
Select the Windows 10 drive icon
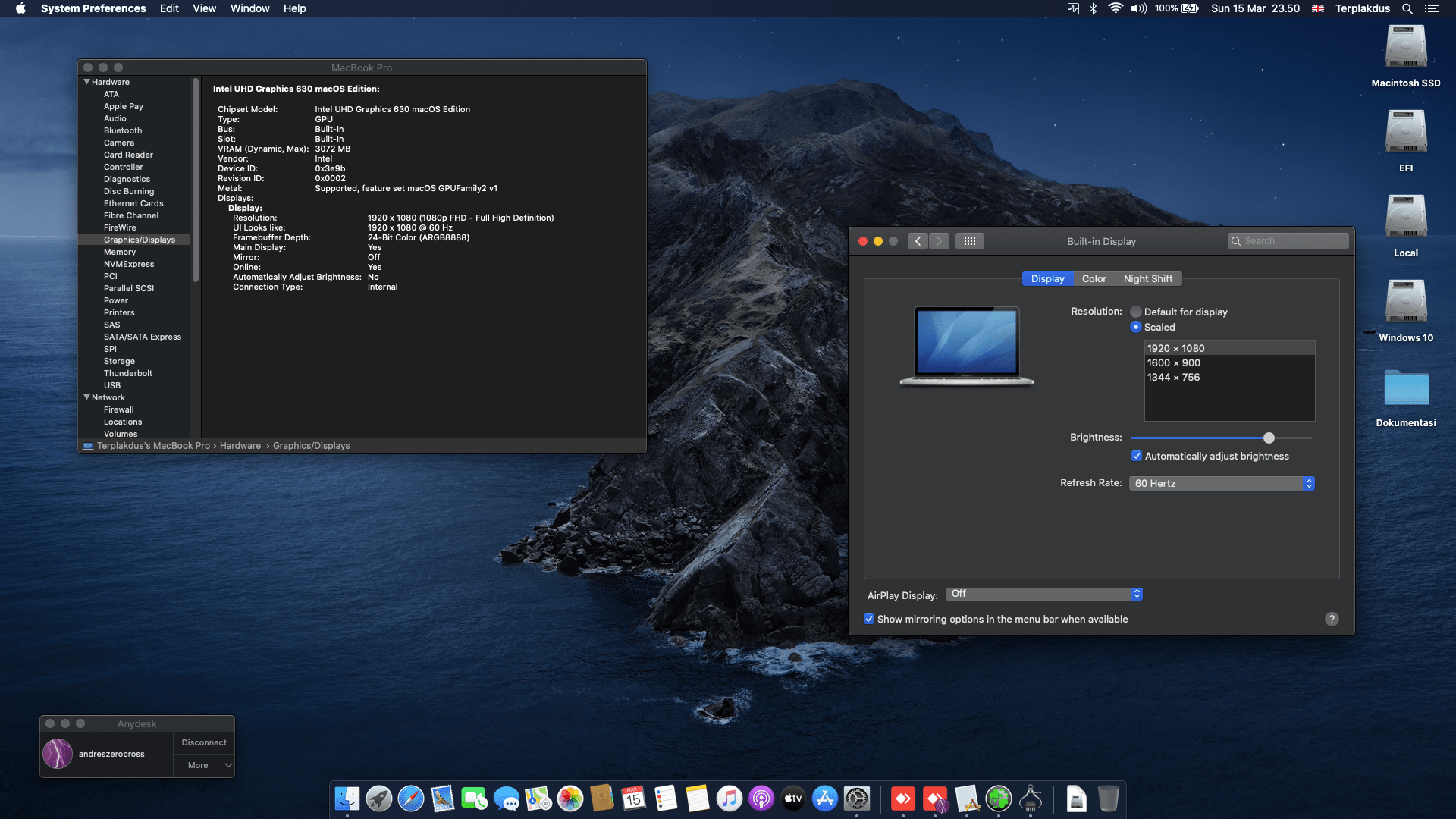pos(1406,302)
